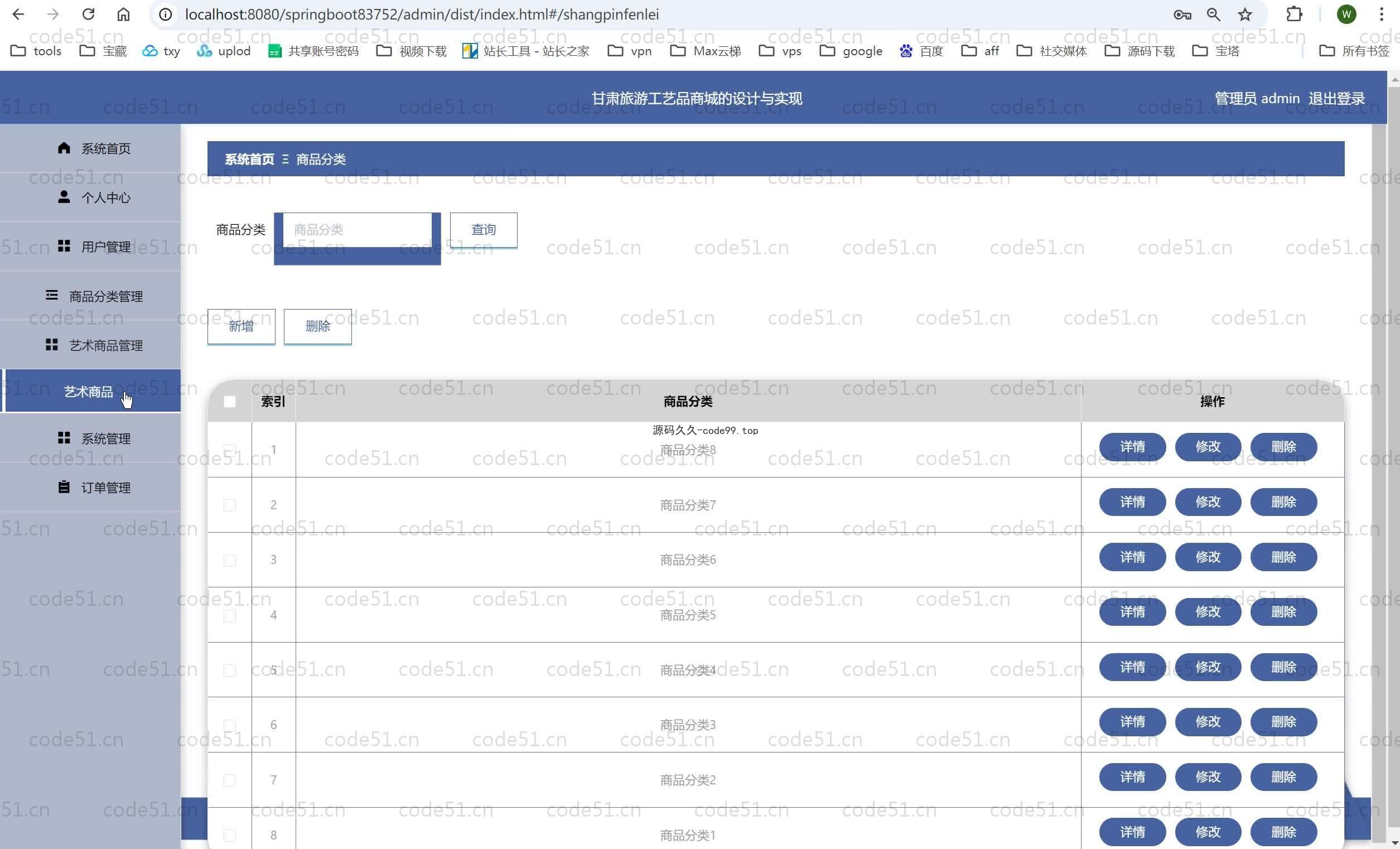1400x849 pixels.
Task: Open browser home page icon
Action: (123, 14)
